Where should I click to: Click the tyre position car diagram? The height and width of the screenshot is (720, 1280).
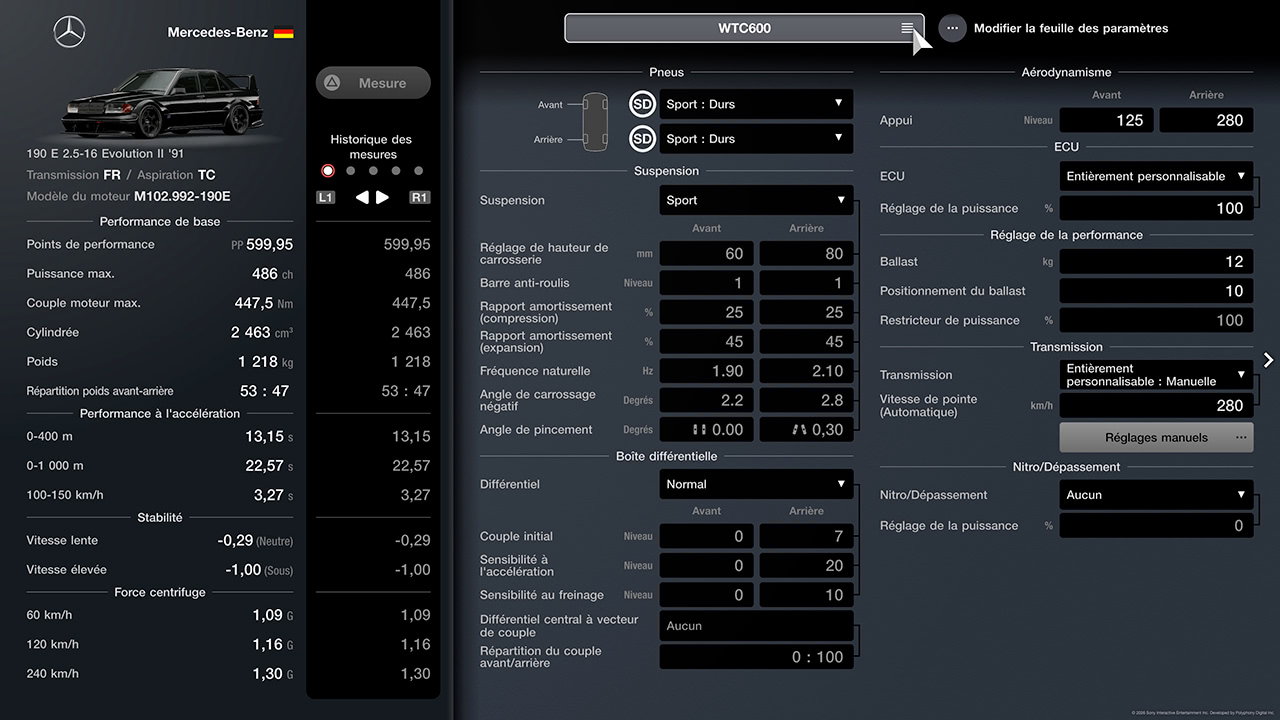[595, 121]
